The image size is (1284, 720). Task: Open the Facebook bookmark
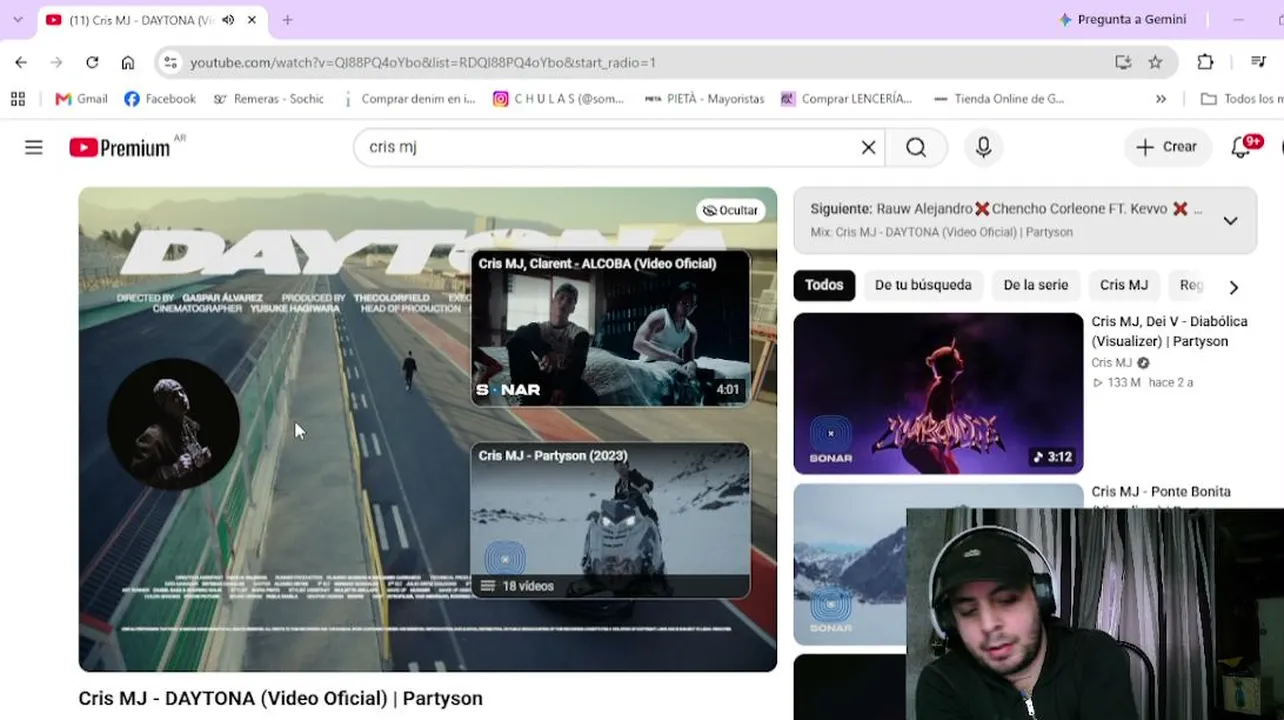pyautogui.click(x=160, y=99)
